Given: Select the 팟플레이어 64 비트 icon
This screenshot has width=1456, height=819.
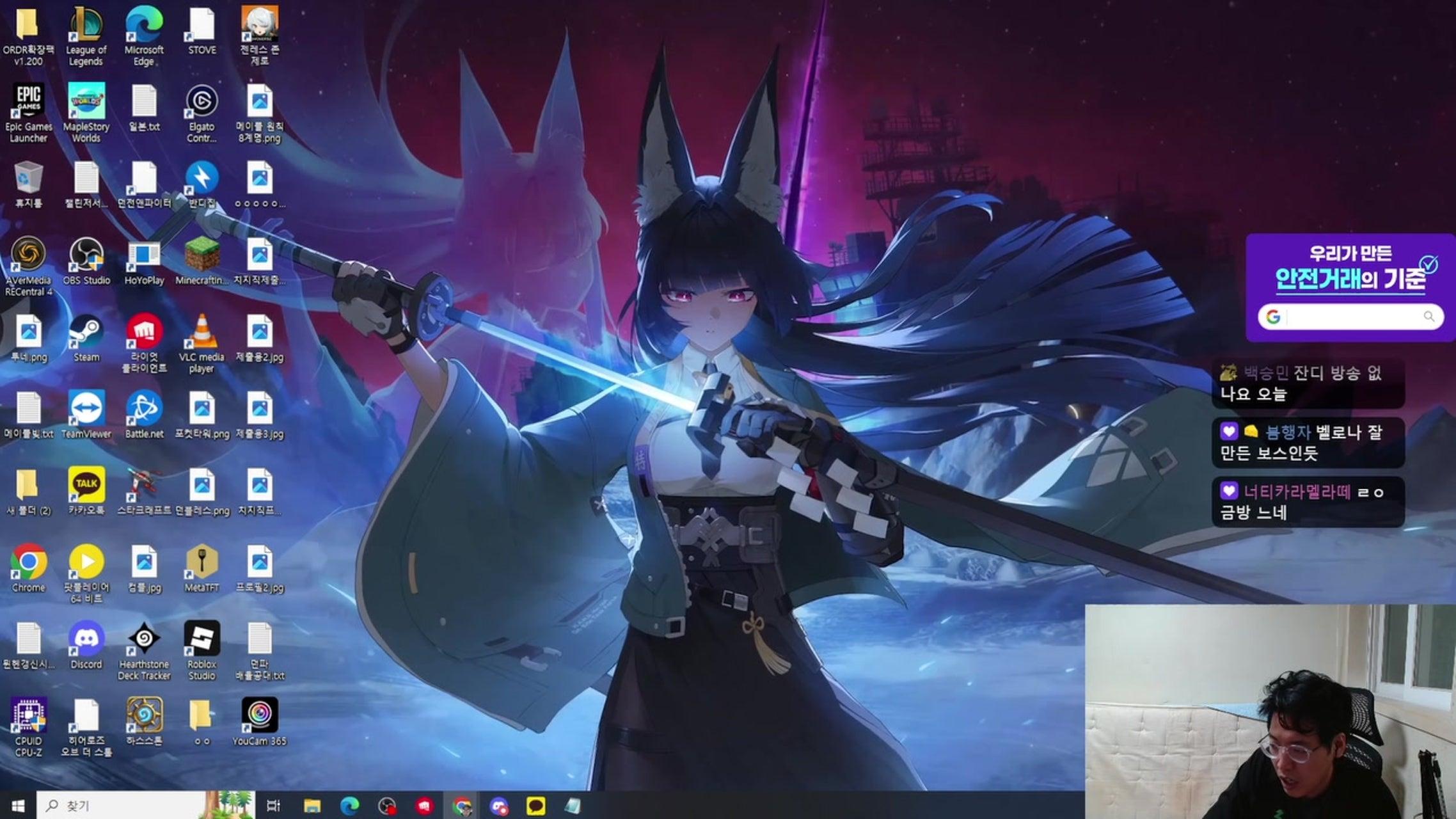Looking at the screenshot, I should [86, 573].
